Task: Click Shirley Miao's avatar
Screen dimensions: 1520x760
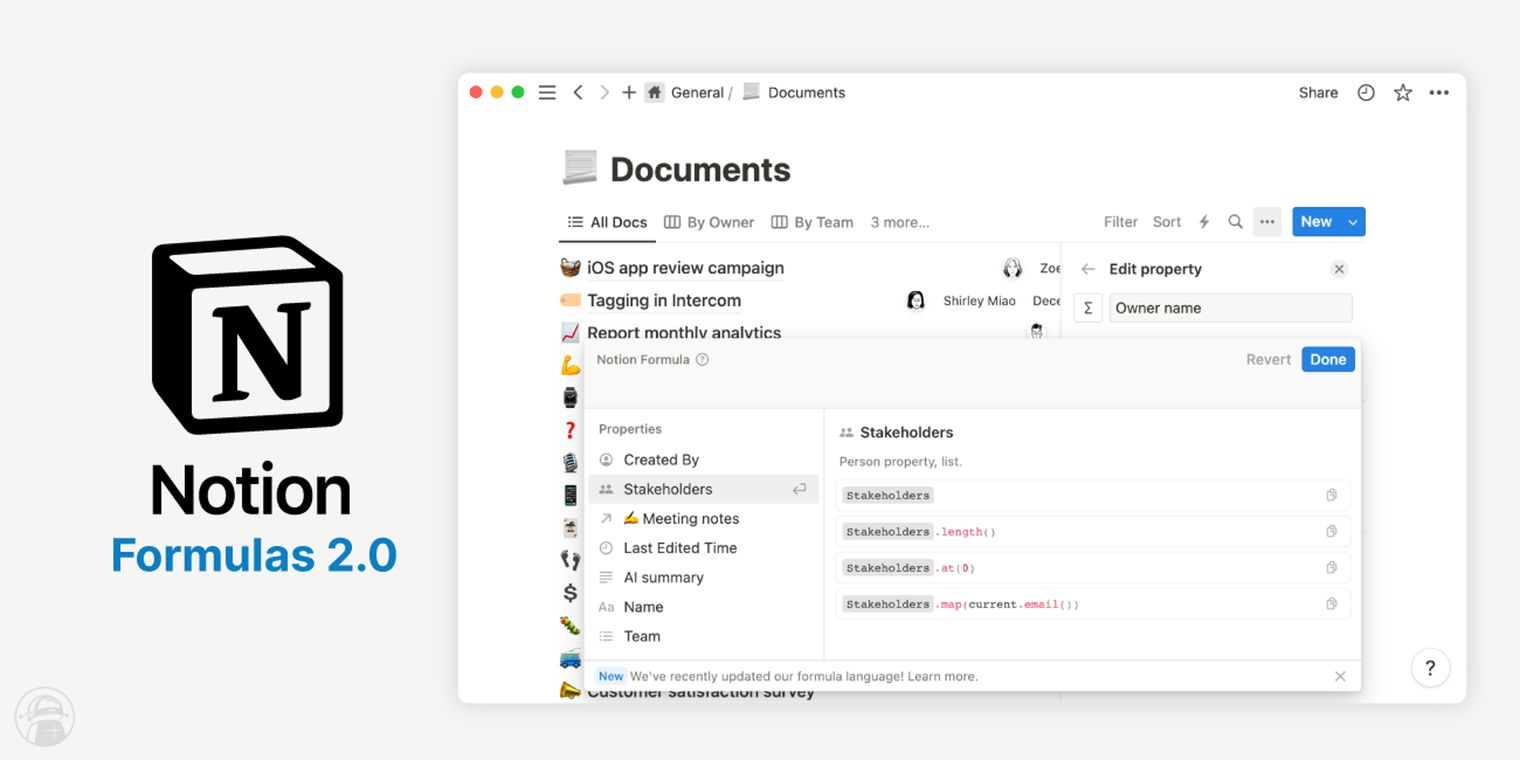Action: point(915,300)
